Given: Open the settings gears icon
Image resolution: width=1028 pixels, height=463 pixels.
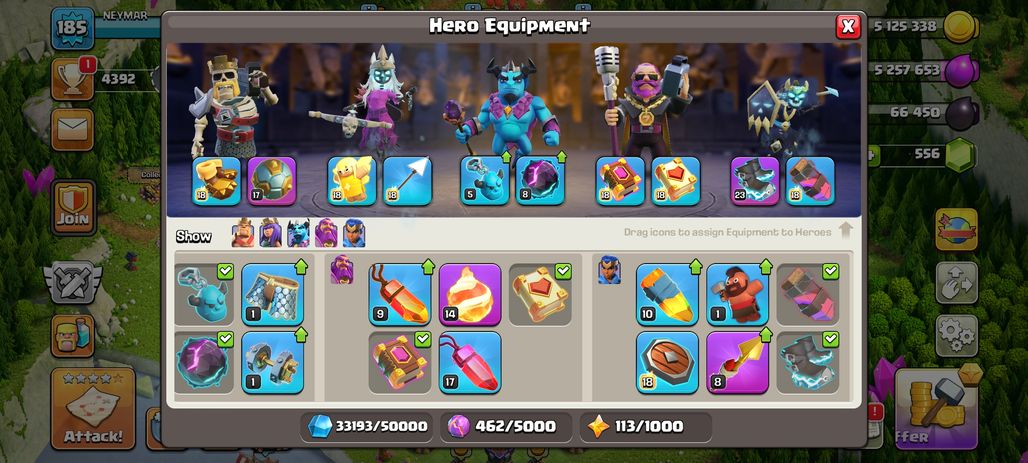Looking at the screenshot, I should (957, 336).
